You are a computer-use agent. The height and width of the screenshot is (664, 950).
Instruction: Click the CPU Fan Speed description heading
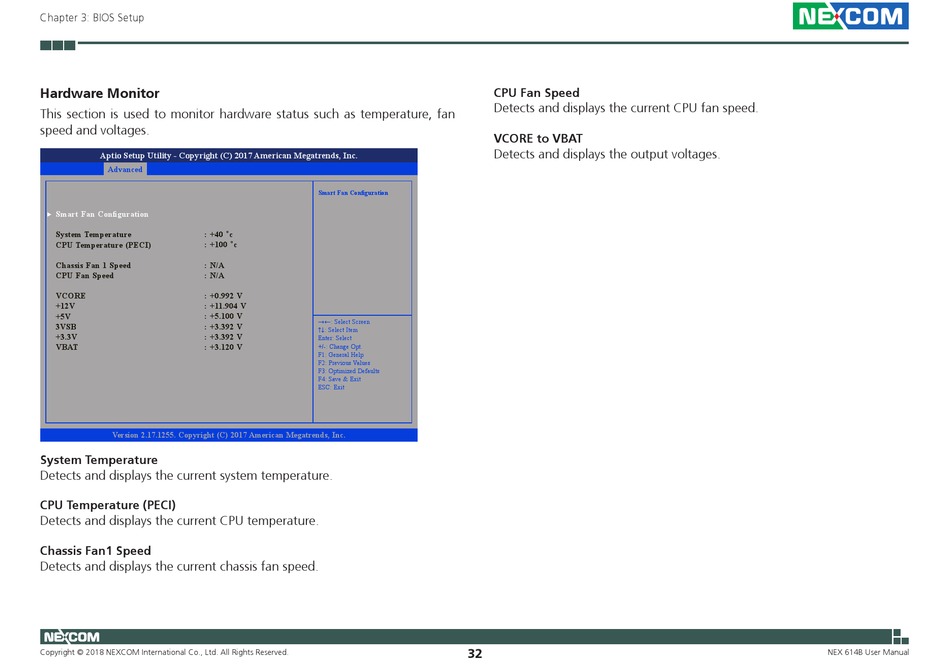click(x=536, y=93)
